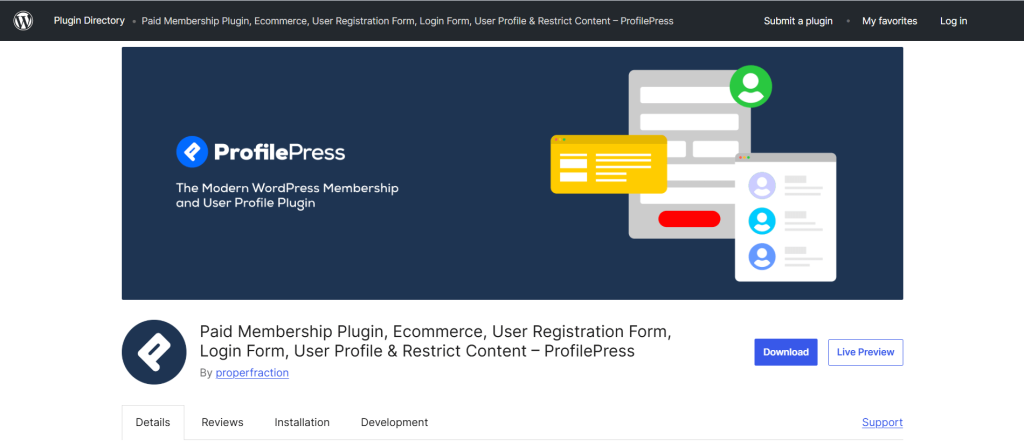Viewport: 1024px width, 446px height.
Task: Click the plugin title heading text
Action: (436, 341)
